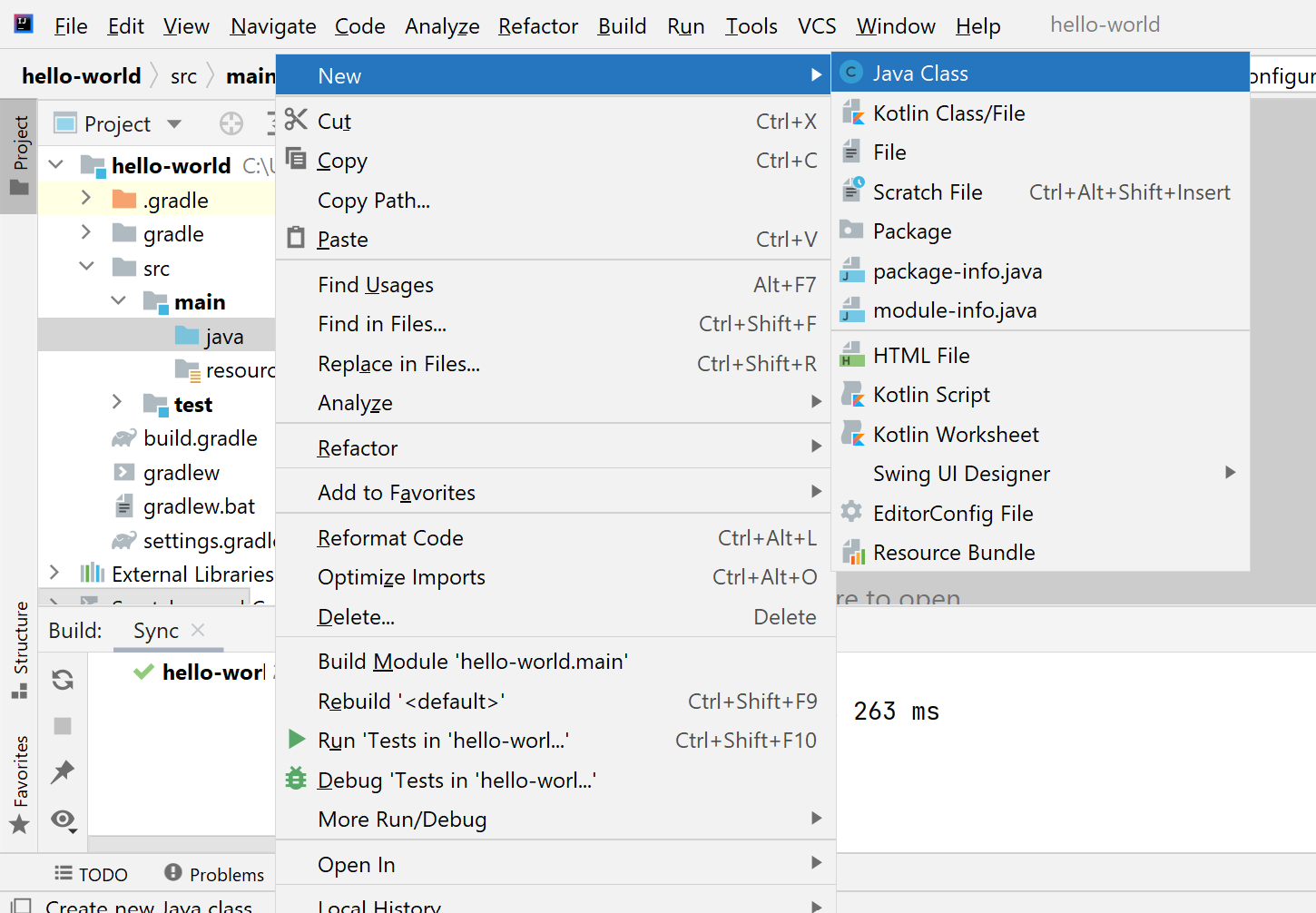Click the Stop build square icon
Image resolution: width=1316 pixels, height=913 pixels.
63,726
